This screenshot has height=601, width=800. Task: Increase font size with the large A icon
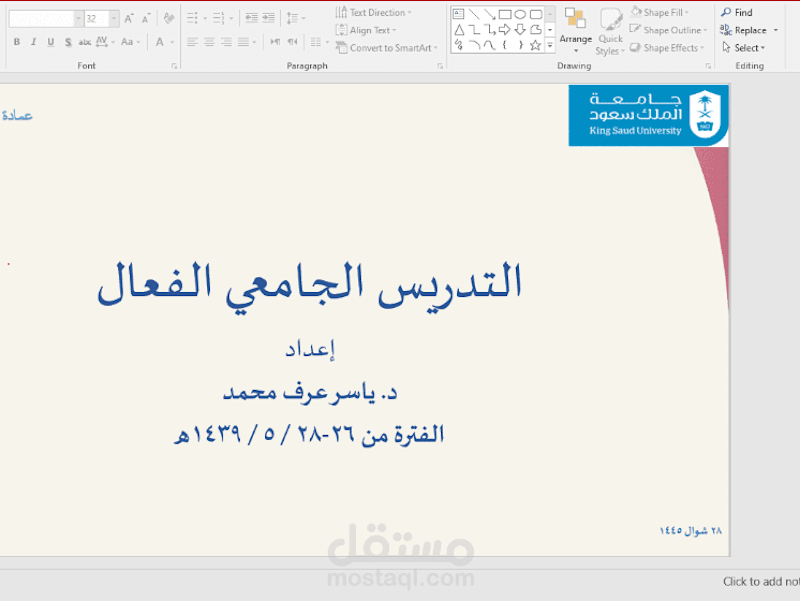[x=129, y=19]
